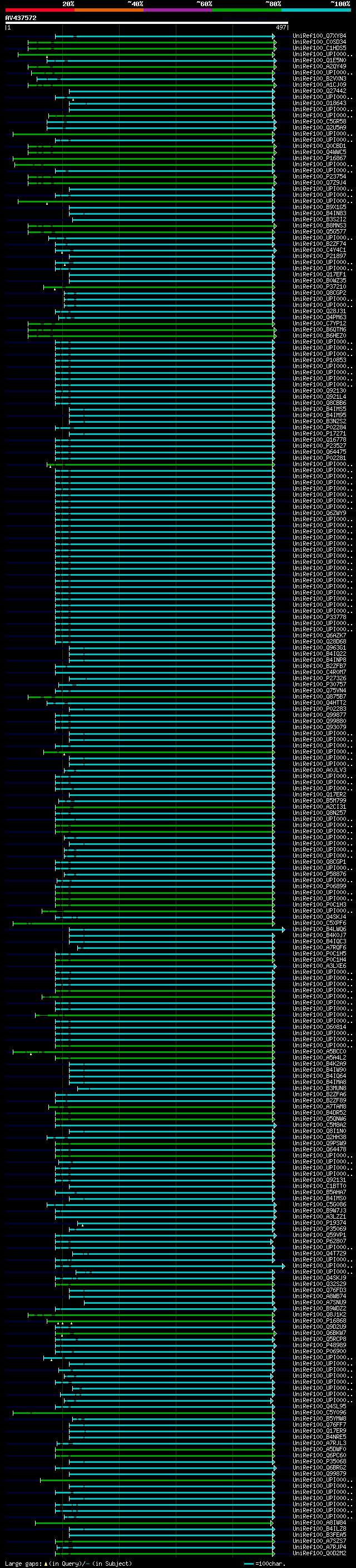The height and width of the screenshot is (1568, 356).
Task: Select the UniRef100_P37210 label
Action: 319,286
